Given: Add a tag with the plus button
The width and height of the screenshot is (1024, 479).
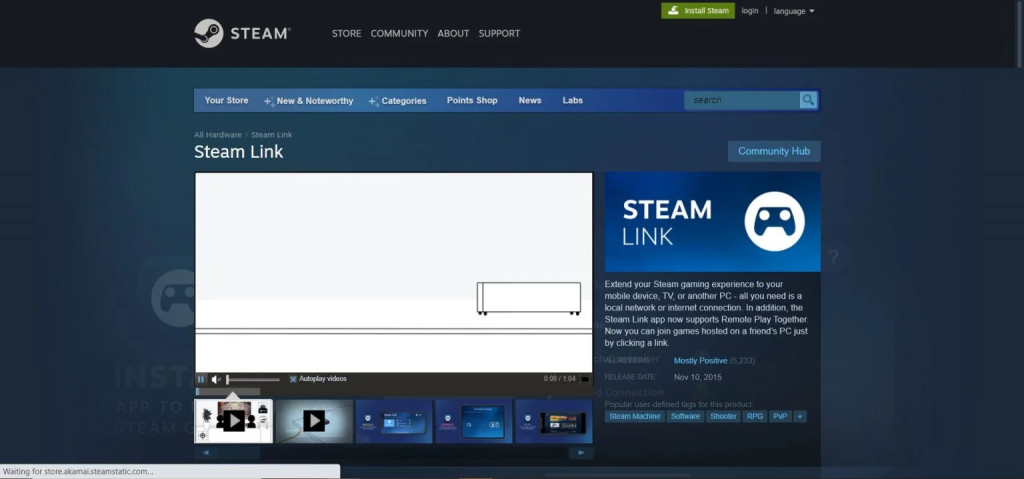Looking at the screenshot, I should pyautogui.click(x=800, y=416).
